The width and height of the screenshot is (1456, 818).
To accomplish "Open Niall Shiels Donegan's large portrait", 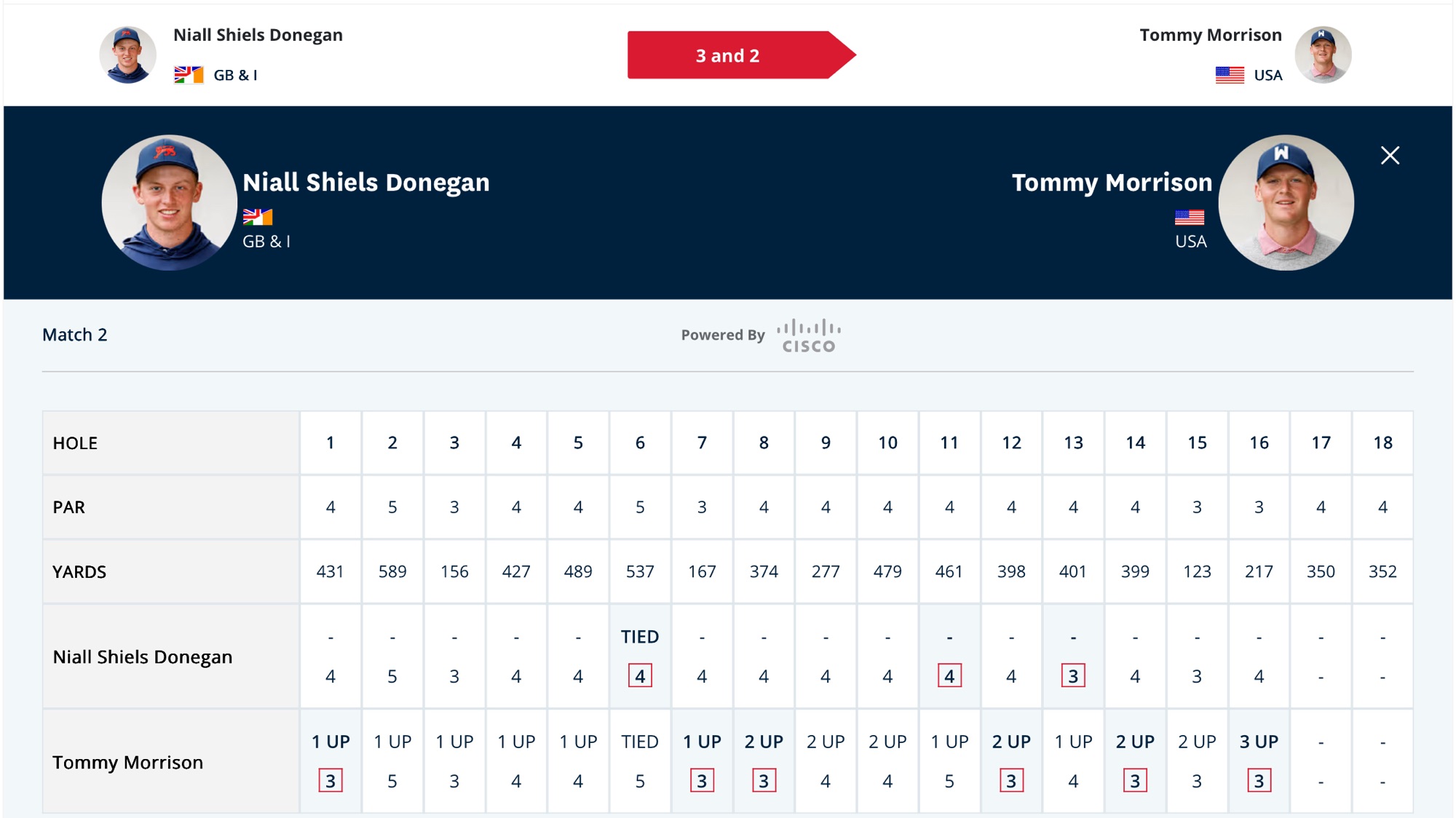I will tap(169, 202).
